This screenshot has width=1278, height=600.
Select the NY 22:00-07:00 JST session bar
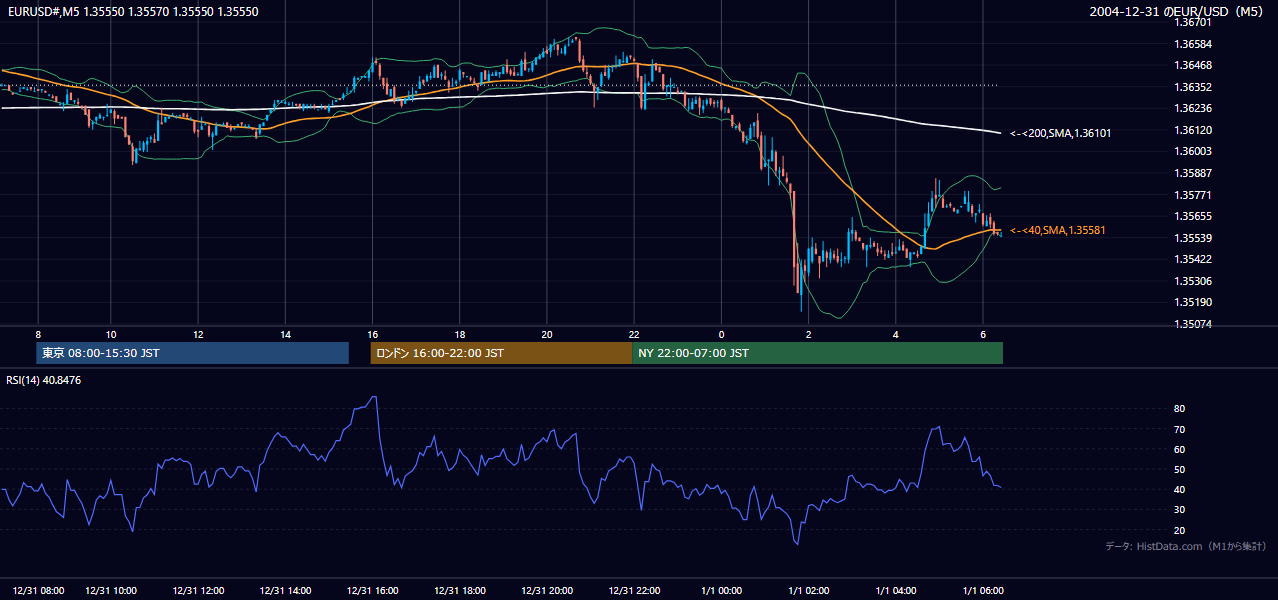tap(817, 353)
